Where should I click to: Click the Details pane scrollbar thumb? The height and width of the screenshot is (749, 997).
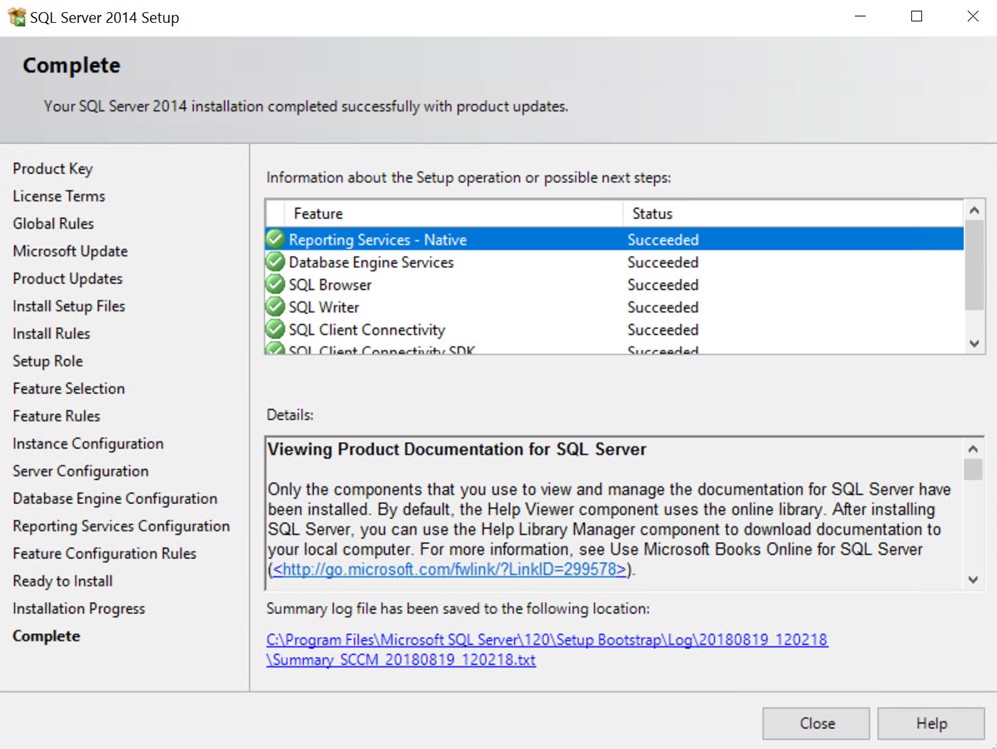[973, 469]
